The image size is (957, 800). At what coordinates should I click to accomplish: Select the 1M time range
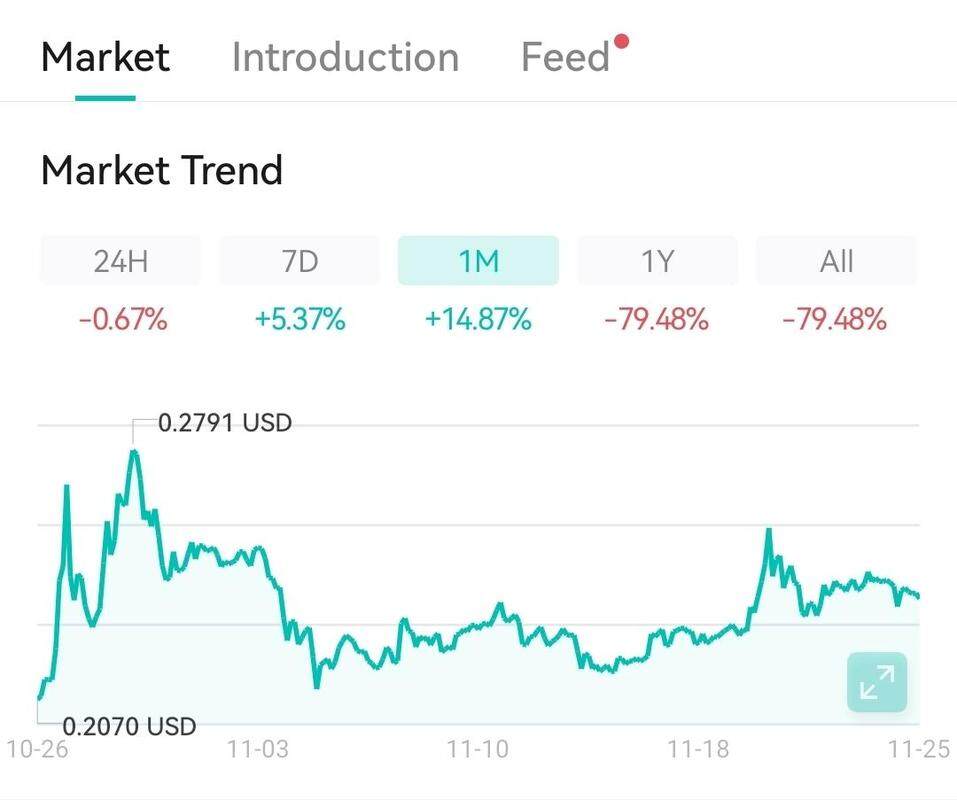478,261
